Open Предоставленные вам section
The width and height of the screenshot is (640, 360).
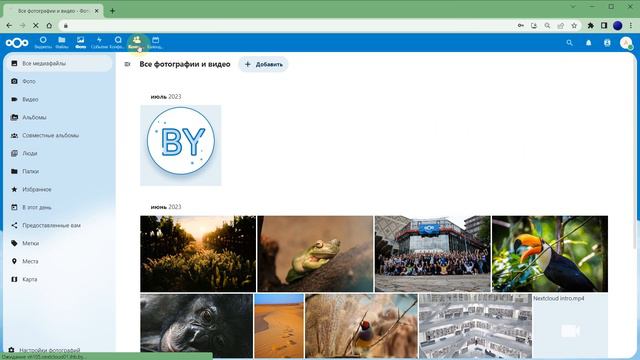click(x=59, y=225)
